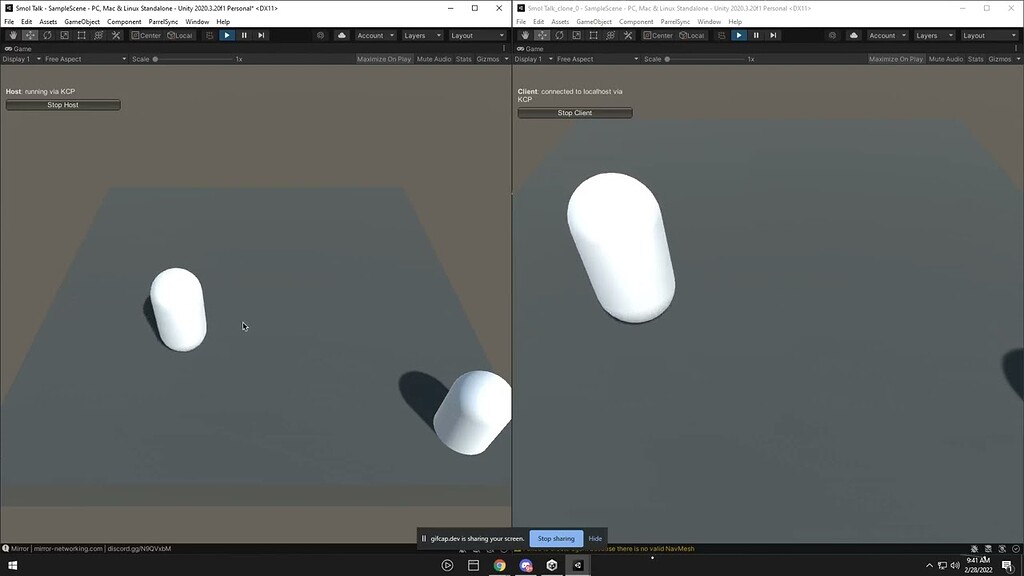This screenshot has width=1024, height=576.
Task: Select the Move tool in the left Unity window
Action: (30, 35)
